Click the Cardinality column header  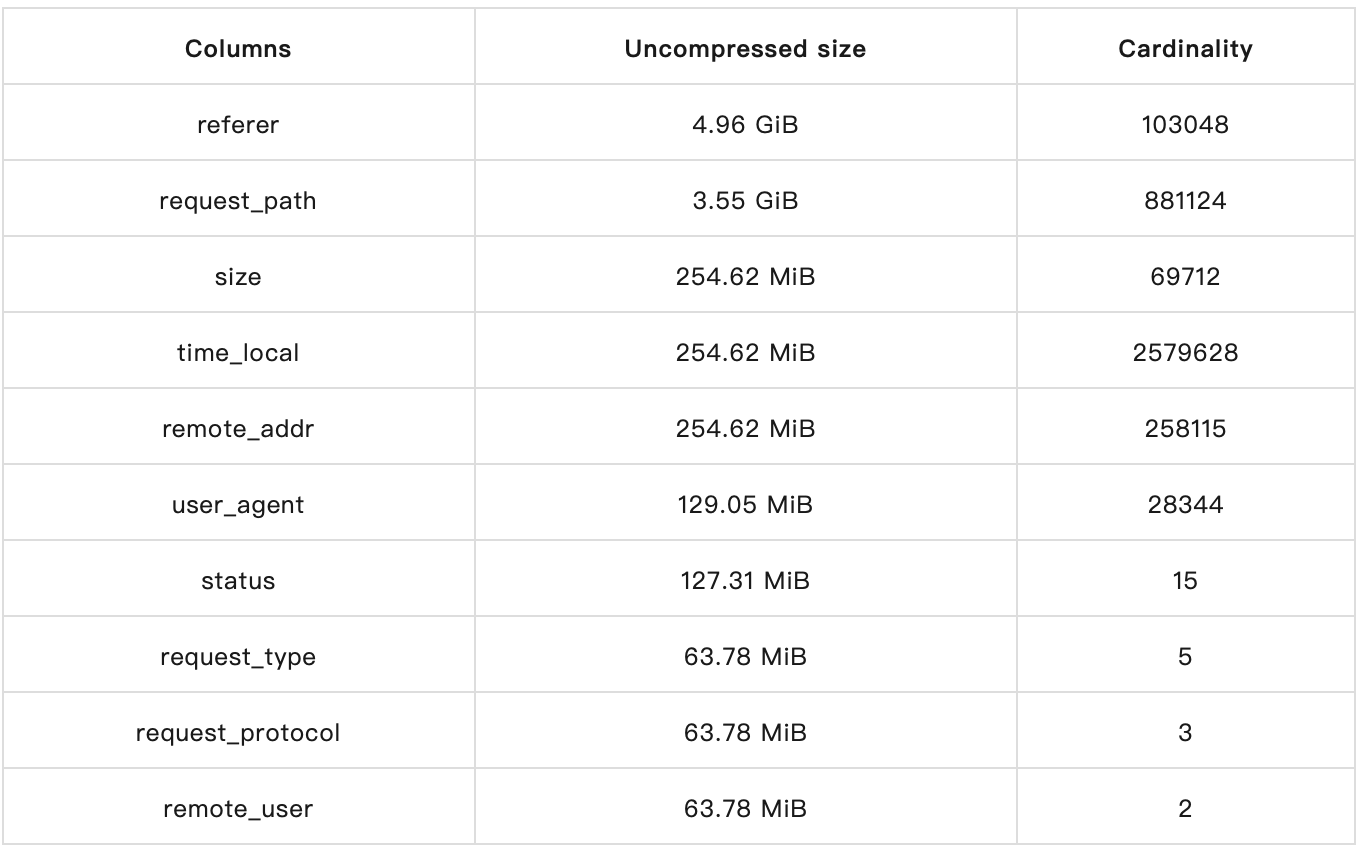(x=1185, y=49)
